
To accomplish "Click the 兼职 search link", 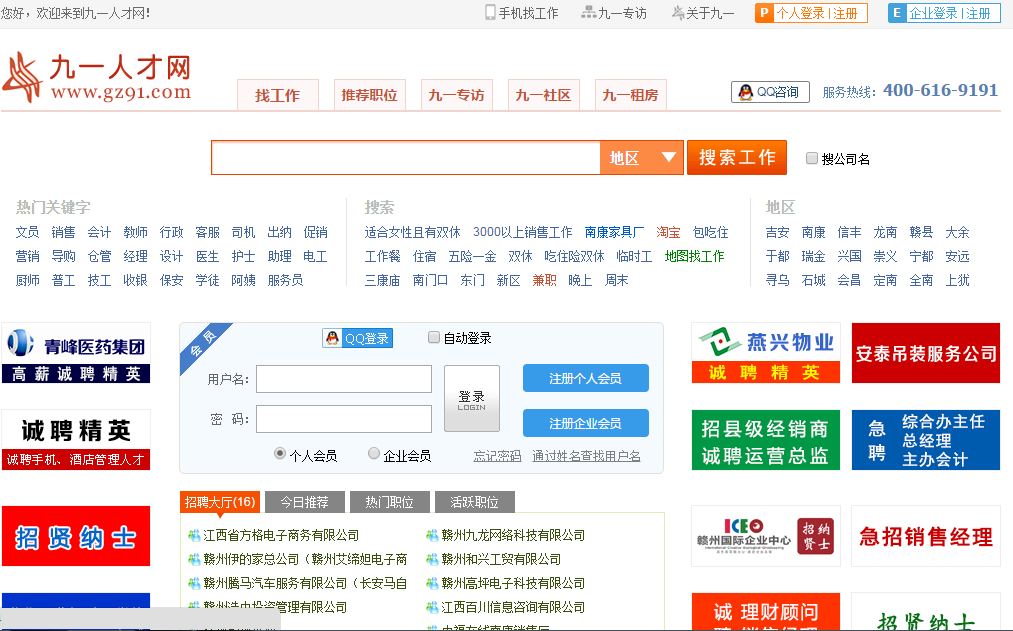I will tap(545, 280).
